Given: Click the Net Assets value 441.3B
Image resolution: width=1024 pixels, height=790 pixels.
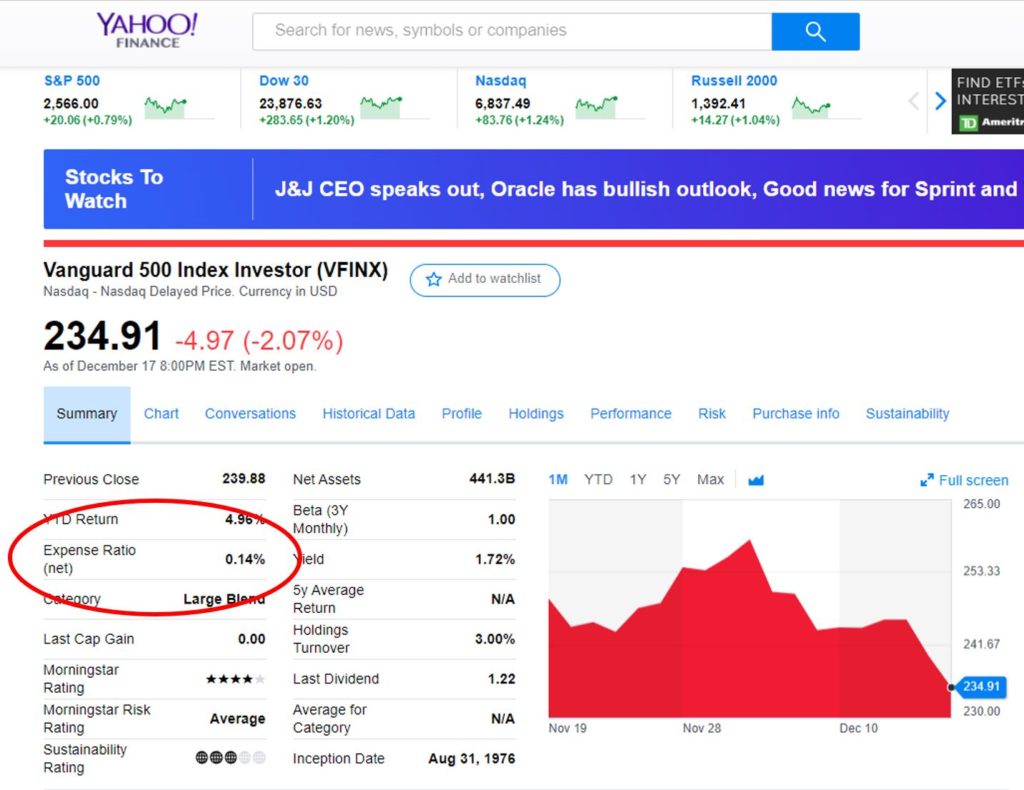Looking at the screenshot, I should point(492,479).
